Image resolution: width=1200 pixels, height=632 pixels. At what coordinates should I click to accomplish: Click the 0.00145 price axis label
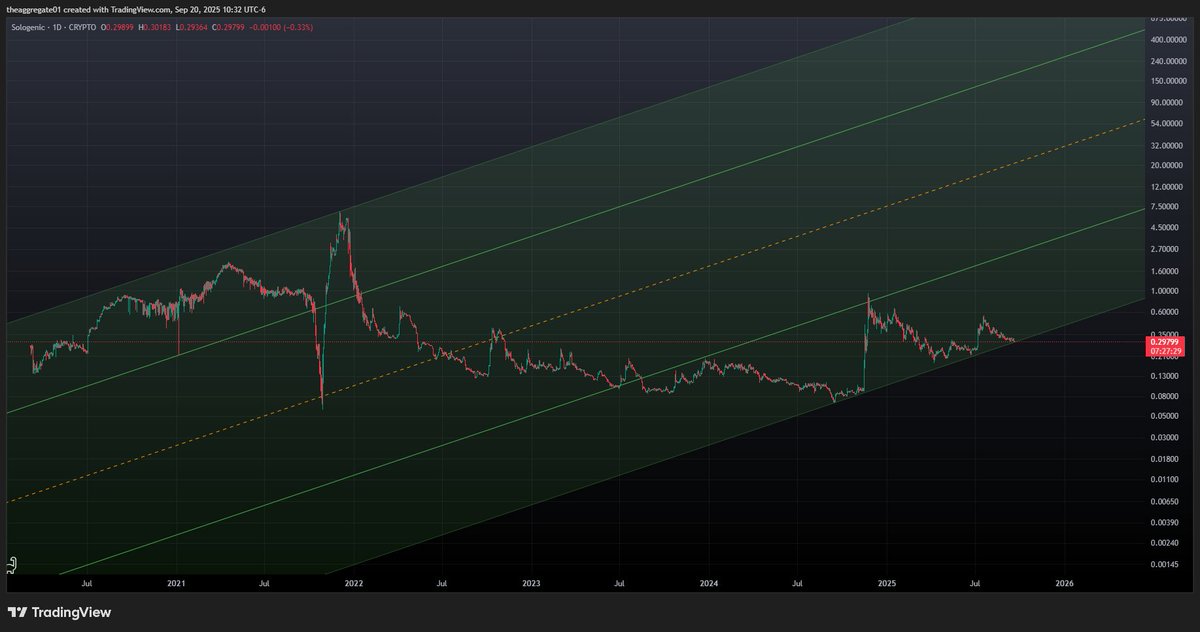click(x=1167, y=564)
